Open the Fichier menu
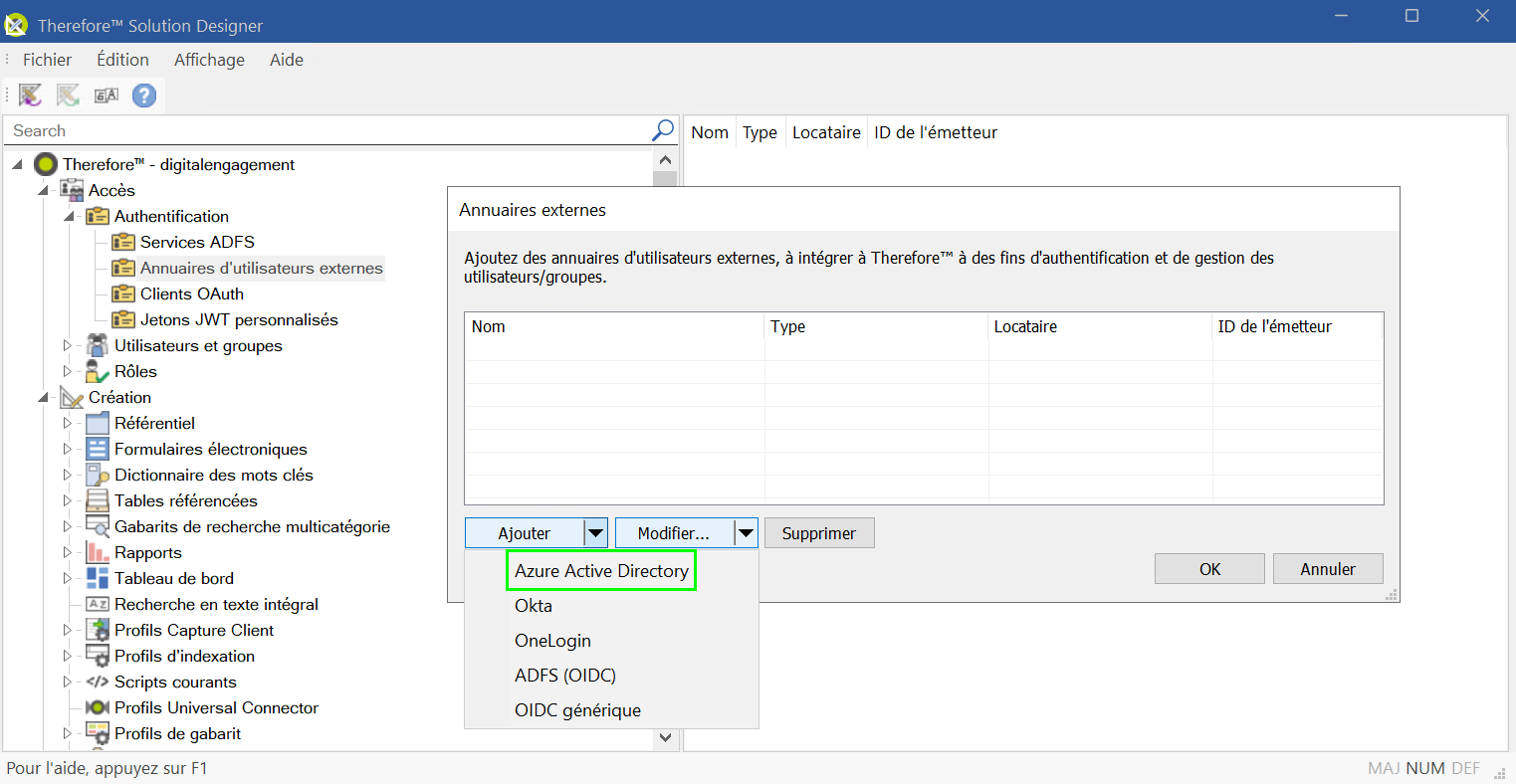The width and height of the screenshot is (1516, 784). click(46, 60)
